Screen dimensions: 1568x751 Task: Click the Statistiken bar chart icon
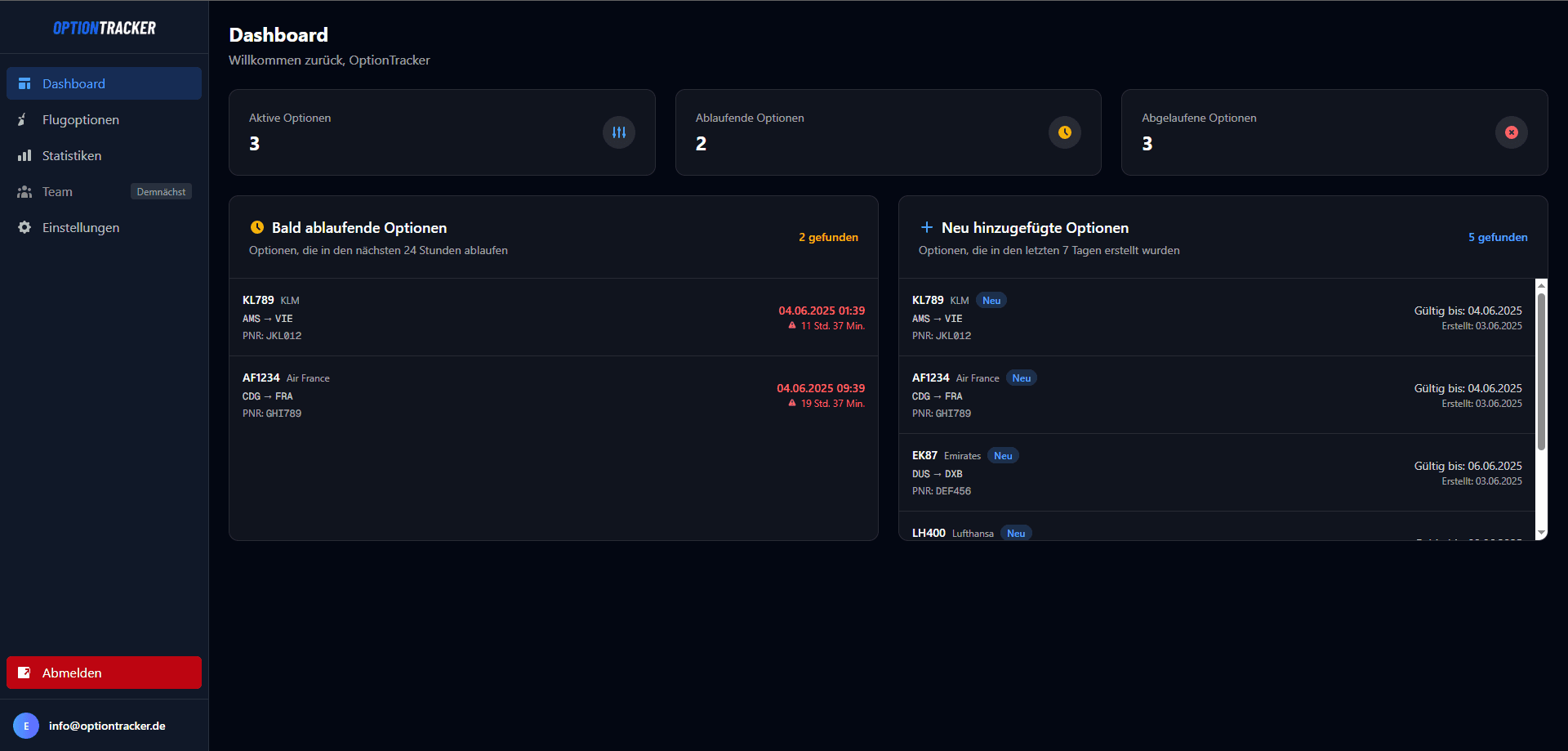[x=24, y=155]
